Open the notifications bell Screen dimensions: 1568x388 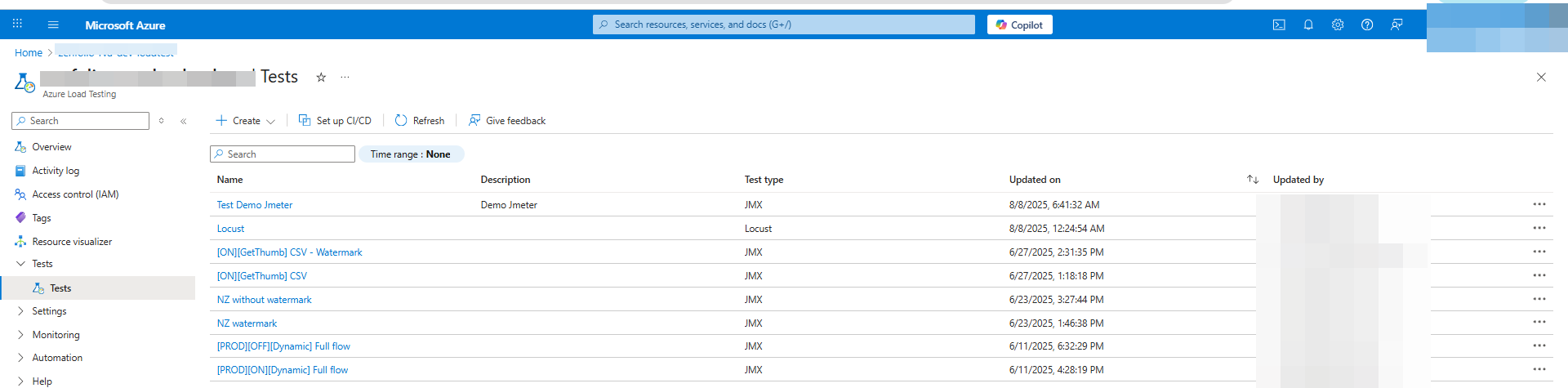pos(1308,25)
